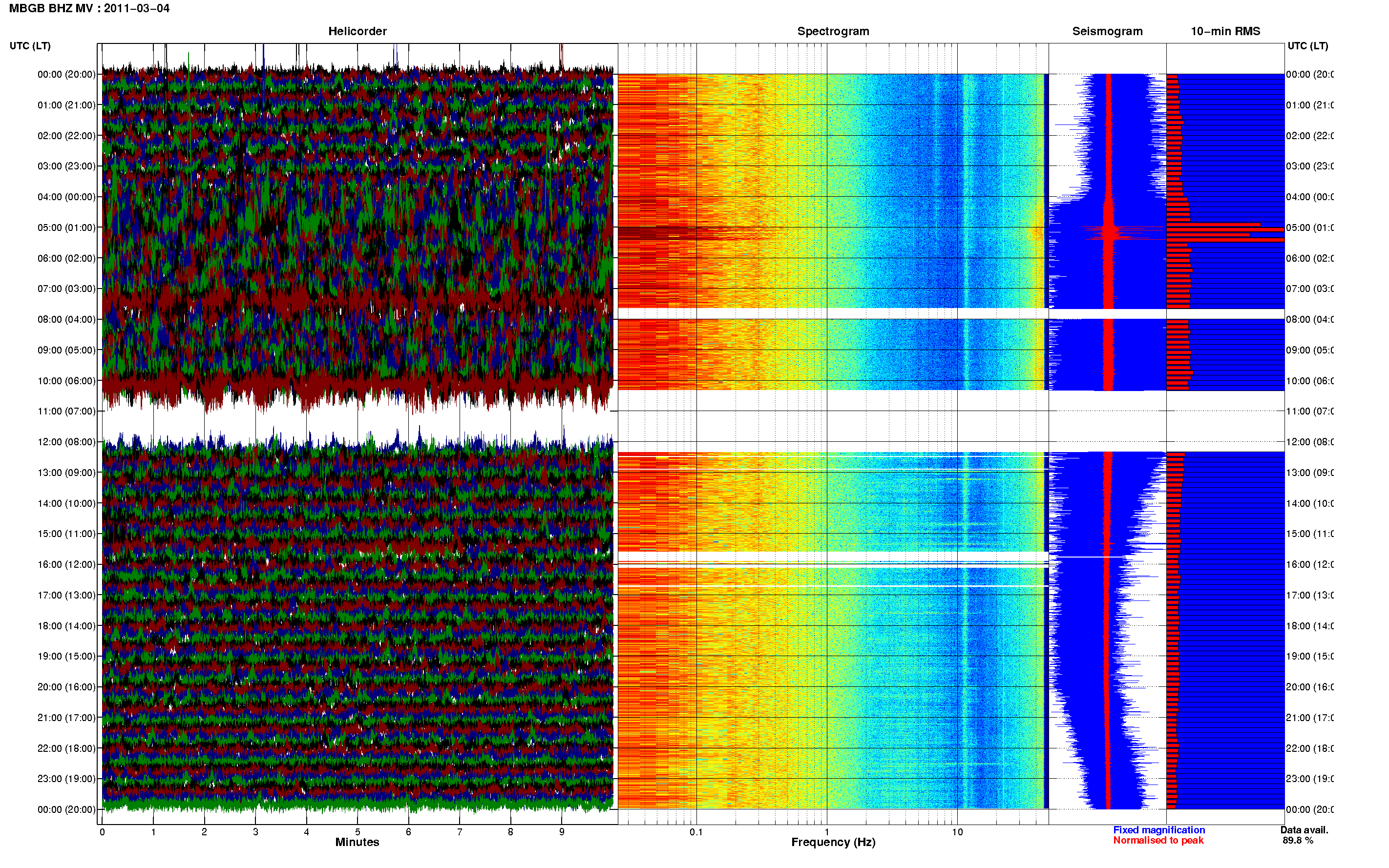Click the 'Seismogram' panel heading
The width and height of the screenshot is (1389, 868).
[1107, 32]
